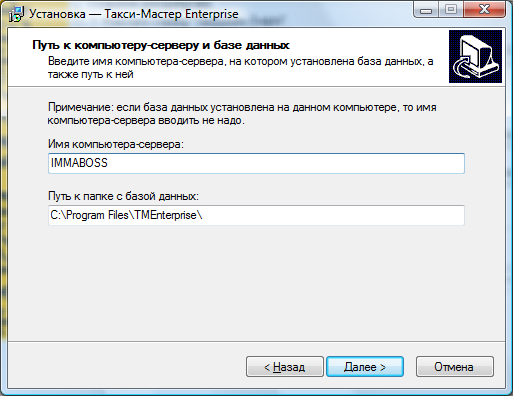Screen dimensions: 513x396
Task: Click the heading Путь к компьютеру-серверу и базе данных
Action: click(x=161, y=45)
